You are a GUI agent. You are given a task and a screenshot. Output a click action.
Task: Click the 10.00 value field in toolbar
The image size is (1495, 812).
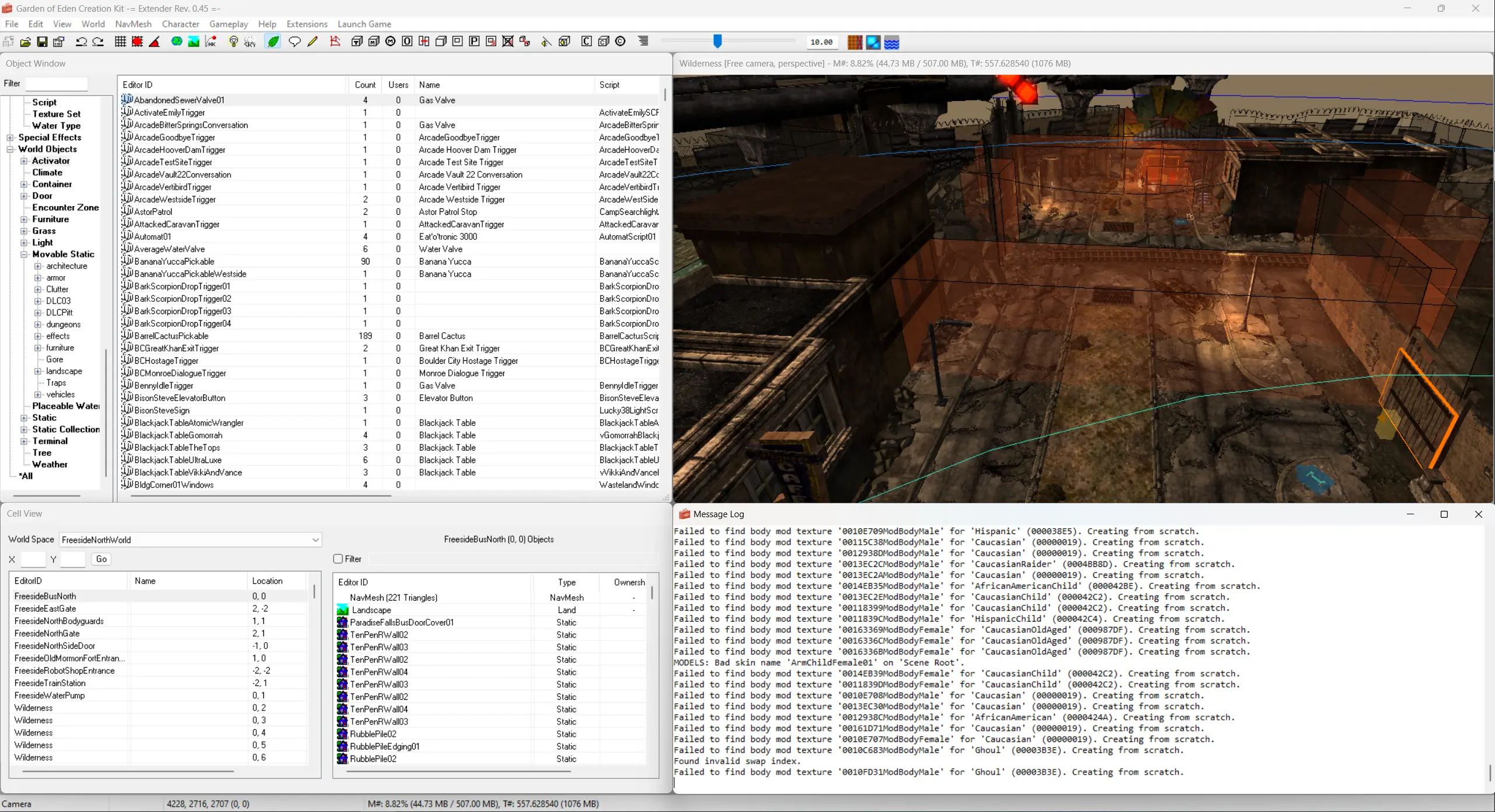(821, 42)
